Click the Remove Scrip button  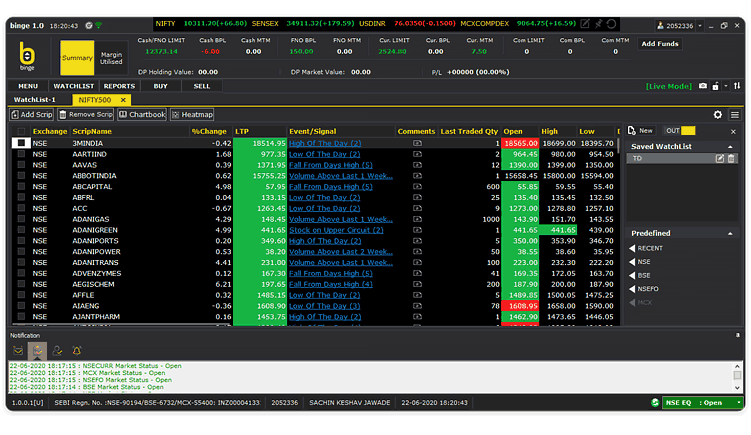point(85,114)
